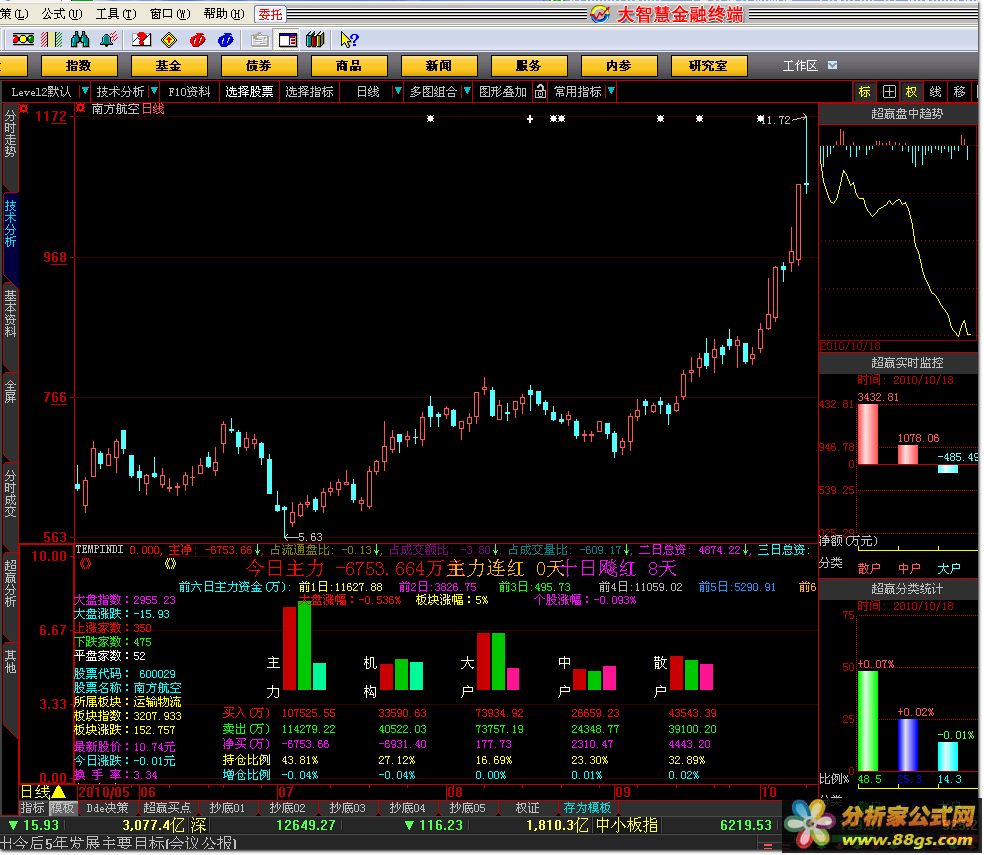Click the red question mark chart icon
The width and height of the screenshot is (984, 855).
click(x=141, y=40)
